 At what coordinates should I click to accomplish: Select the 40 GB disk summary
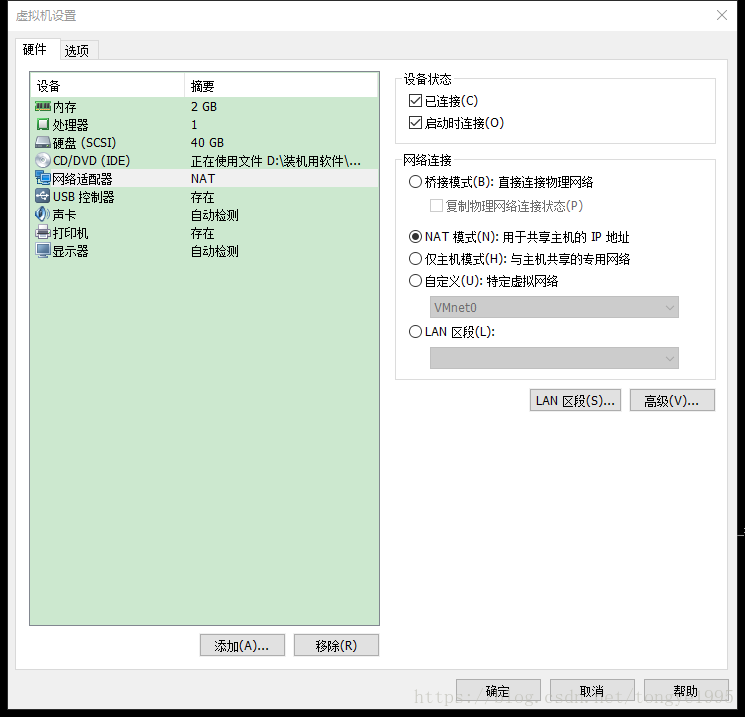[x=207, y=143]
